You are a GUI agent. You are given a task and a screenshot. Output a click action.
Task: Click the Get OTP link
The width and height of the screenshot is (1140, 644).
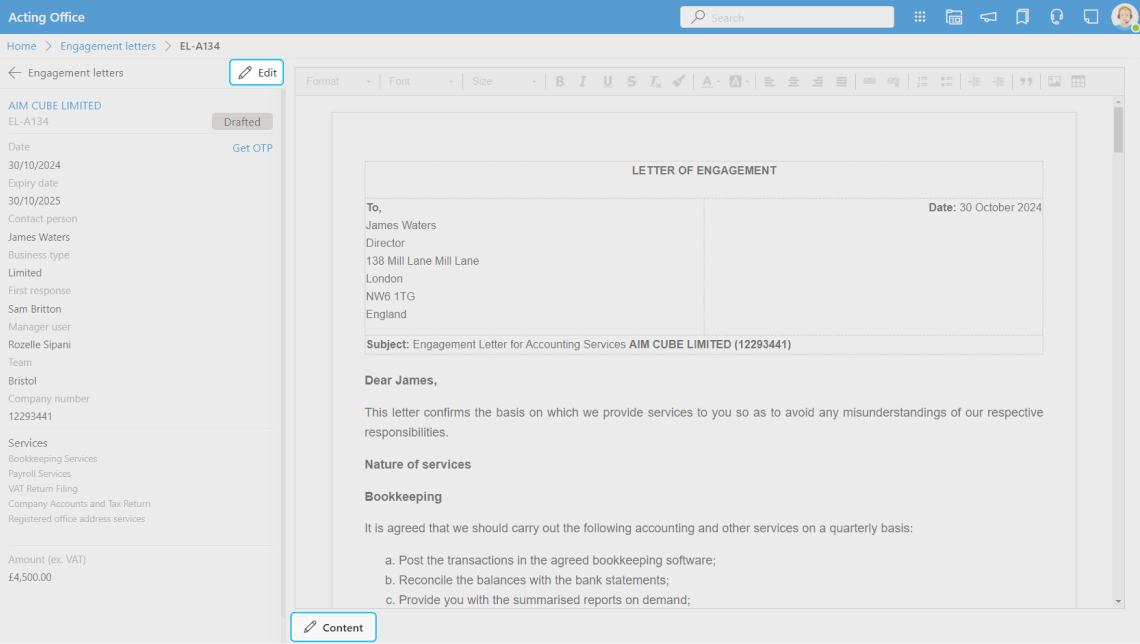(x=252, y=148)
